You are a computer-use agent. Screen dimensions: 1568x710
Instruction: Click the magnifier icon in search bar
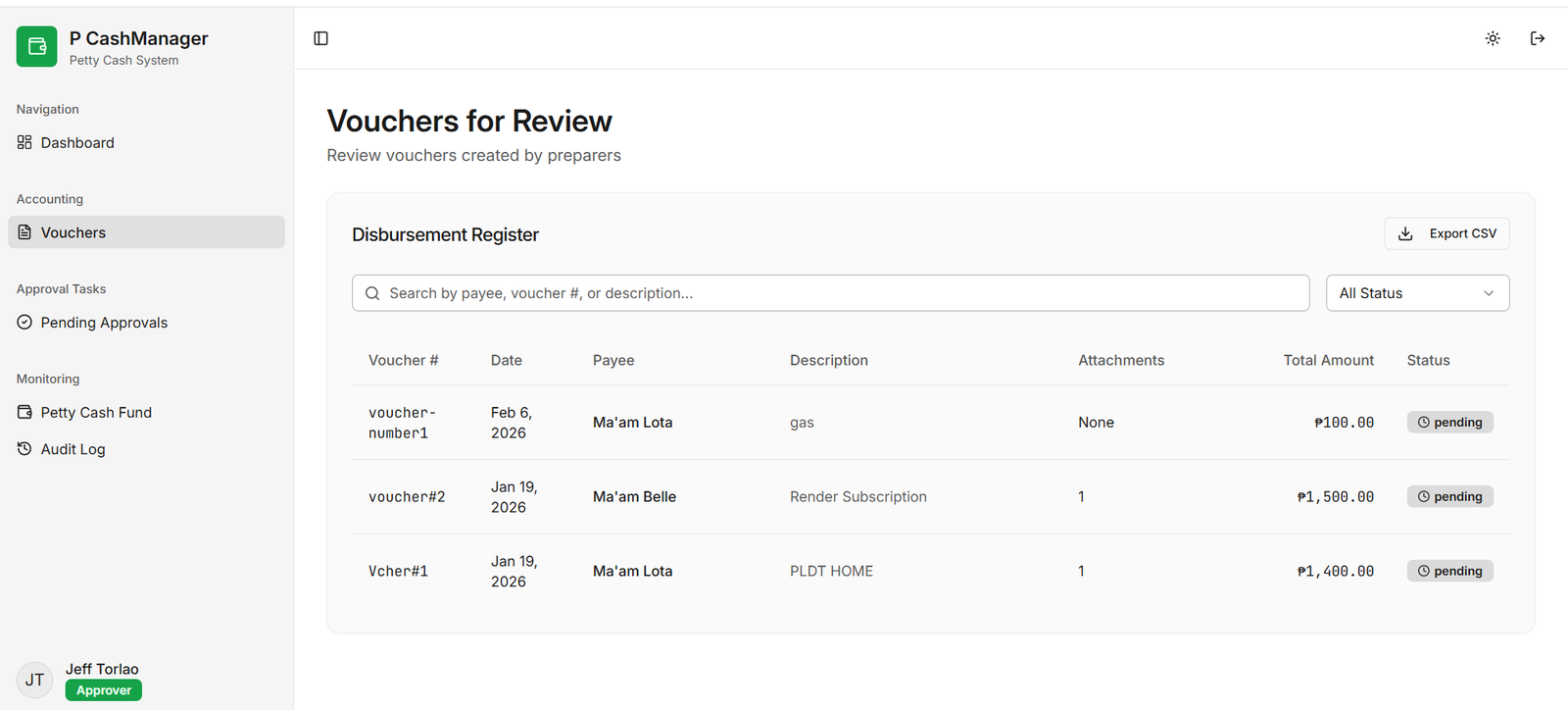click(372, 293)
